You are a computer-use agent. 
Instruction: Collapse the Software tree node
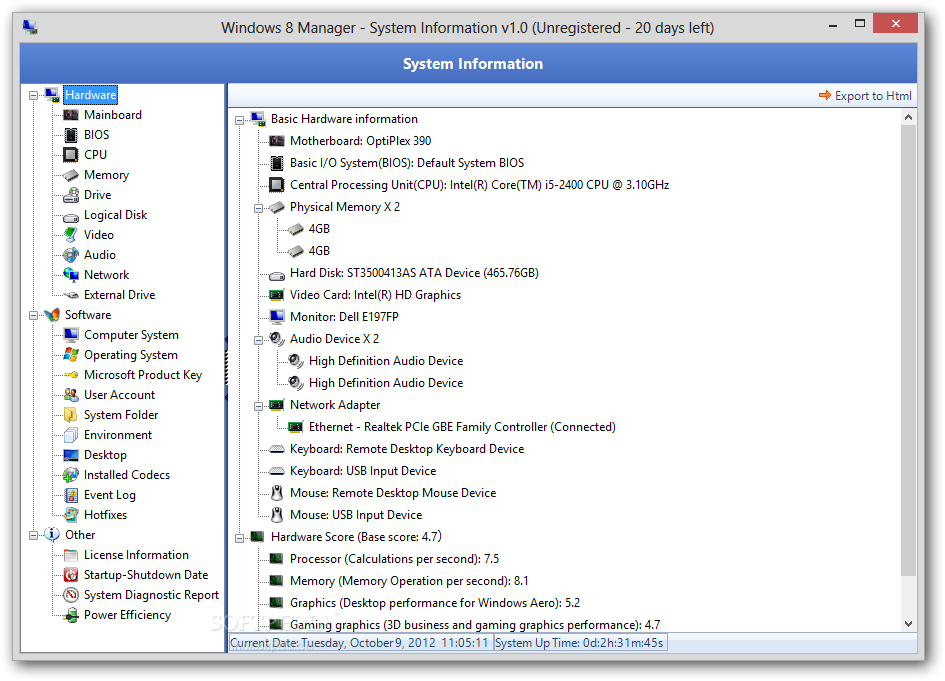point(33,315)
